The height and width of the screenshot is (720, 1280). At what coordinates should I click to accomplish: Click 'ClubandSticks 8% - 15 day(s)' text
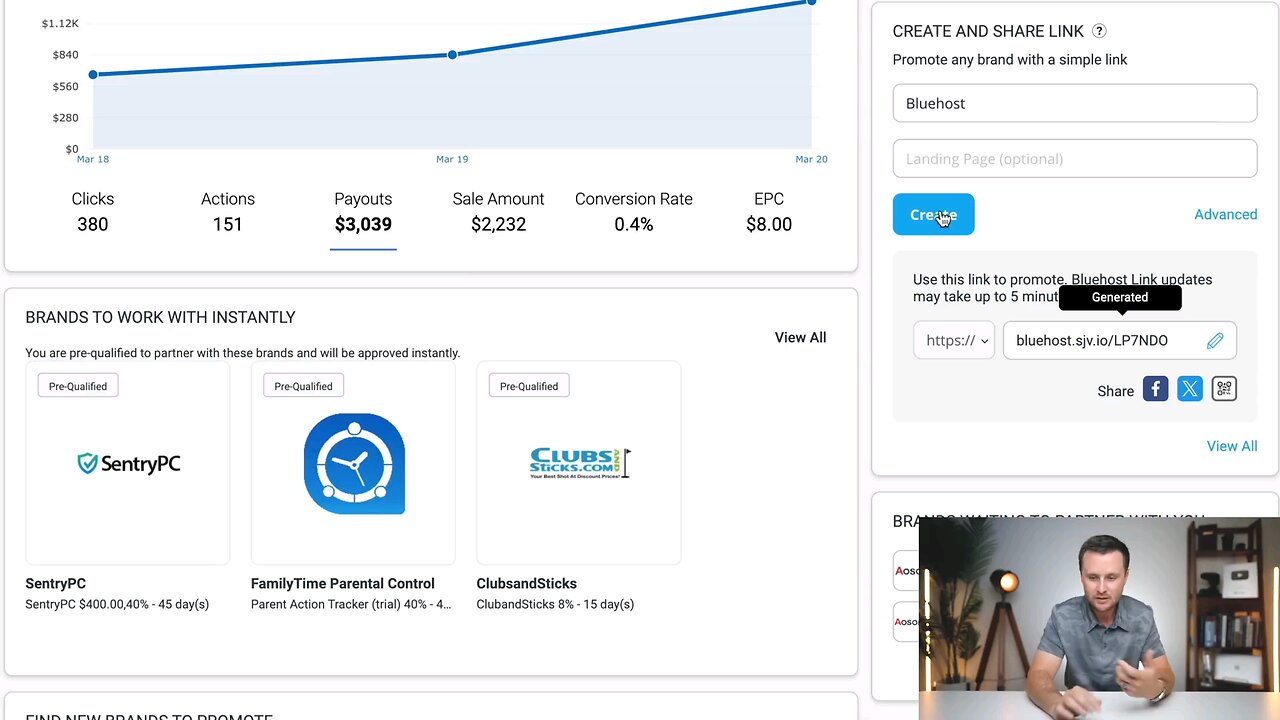(x=555, y=604)
